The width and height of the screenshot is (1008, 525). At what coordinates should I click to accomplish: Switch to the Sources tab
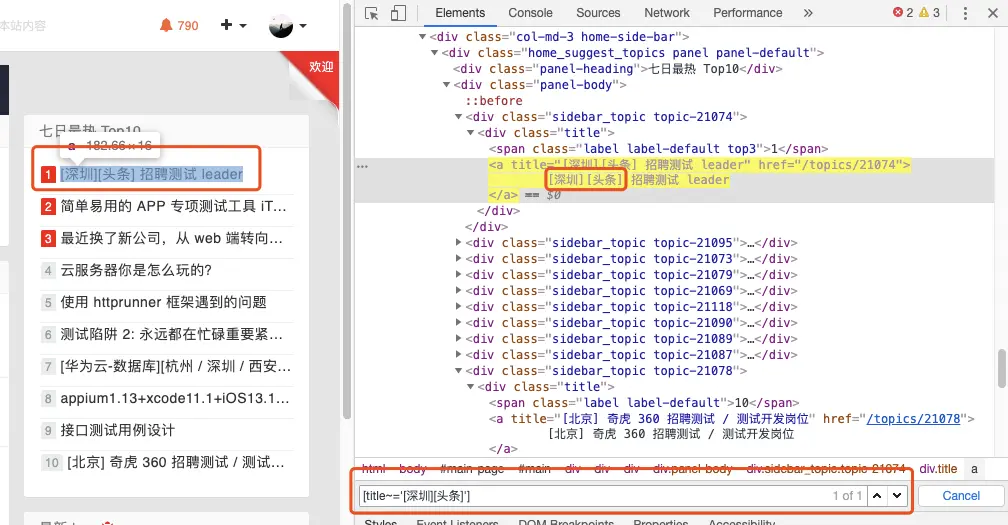(x=598, y=13)
